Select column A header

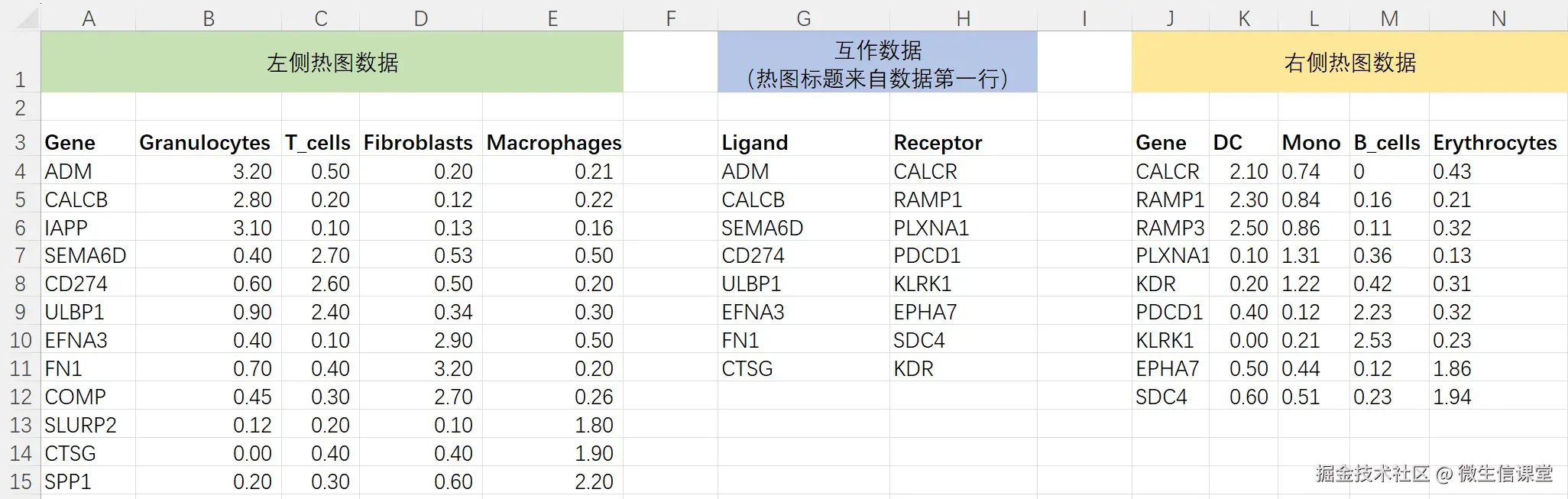pos(88,17)
